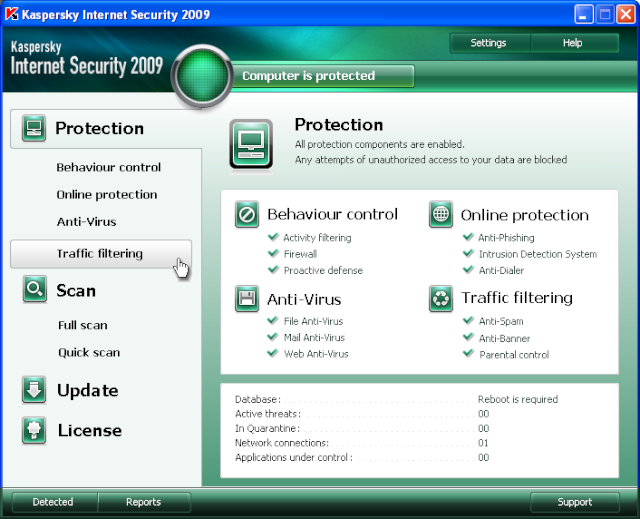The image size is (640, 519).
Task: Click the Anti-Dialer label
Action: pyautogui.click(x=501, y=270)
